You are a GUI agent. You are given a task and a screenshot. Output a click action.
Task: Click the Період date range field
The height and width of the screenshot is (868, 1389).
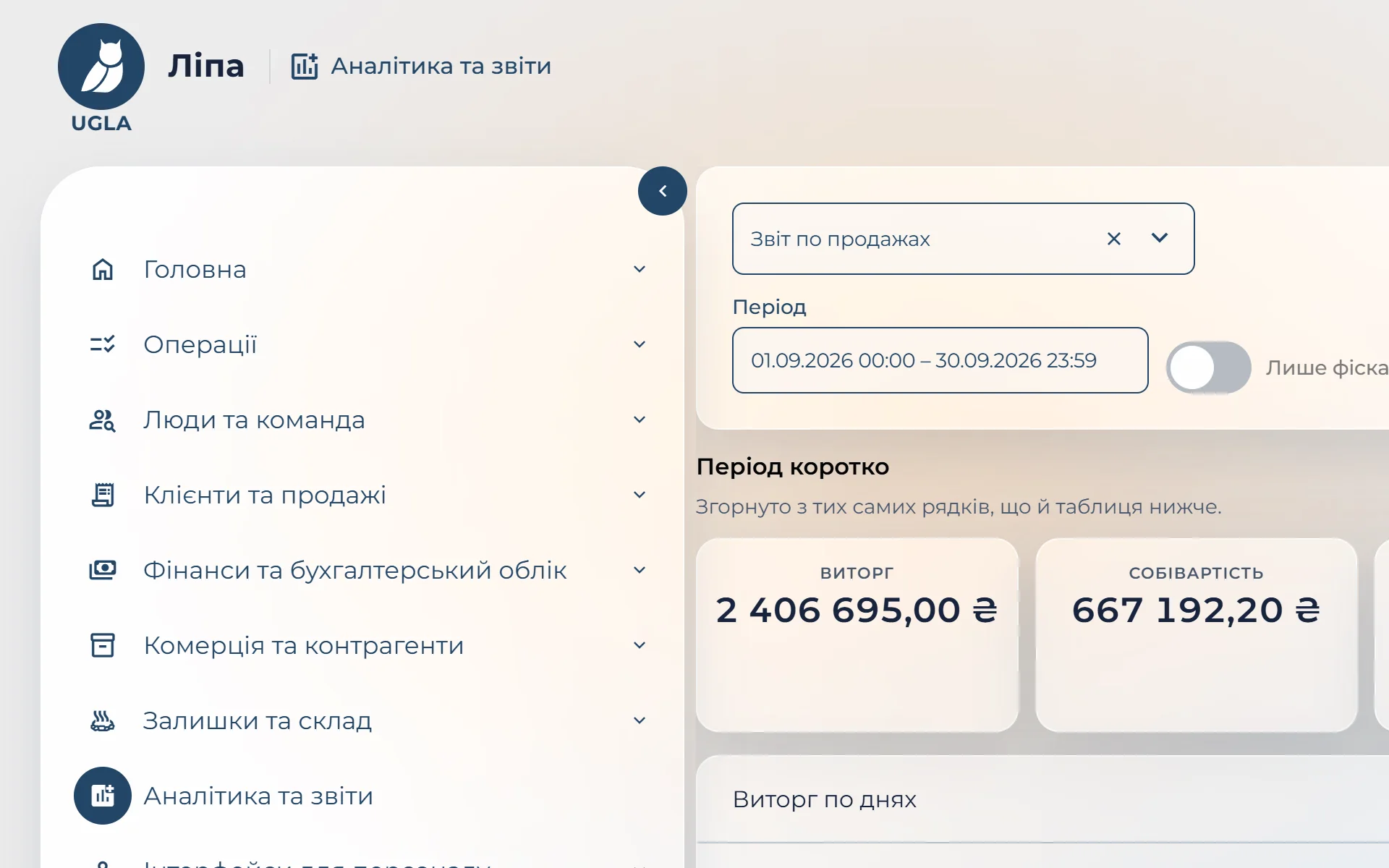940,360
